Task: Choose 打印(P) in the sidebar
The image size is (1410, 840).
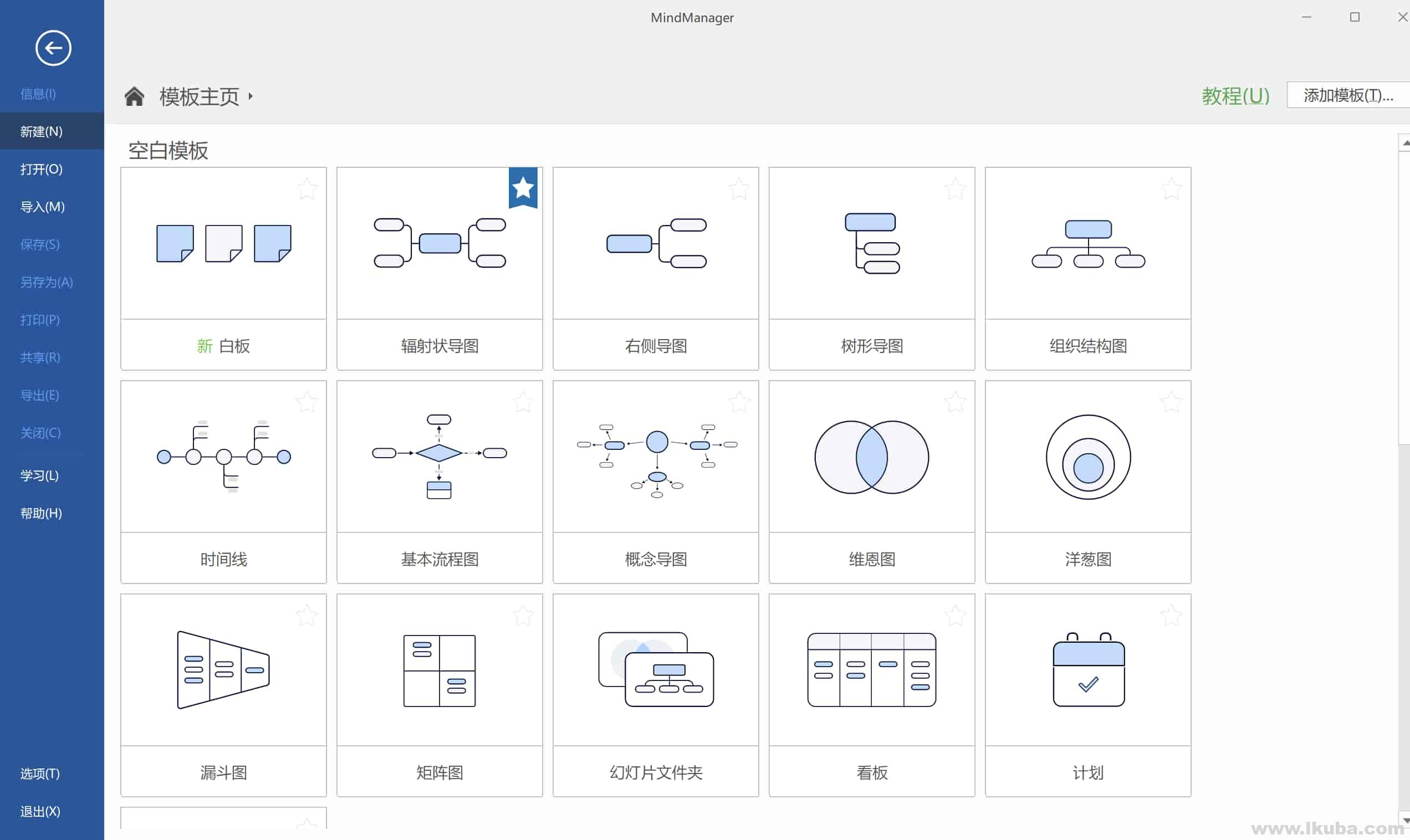Action: [39, 320]
